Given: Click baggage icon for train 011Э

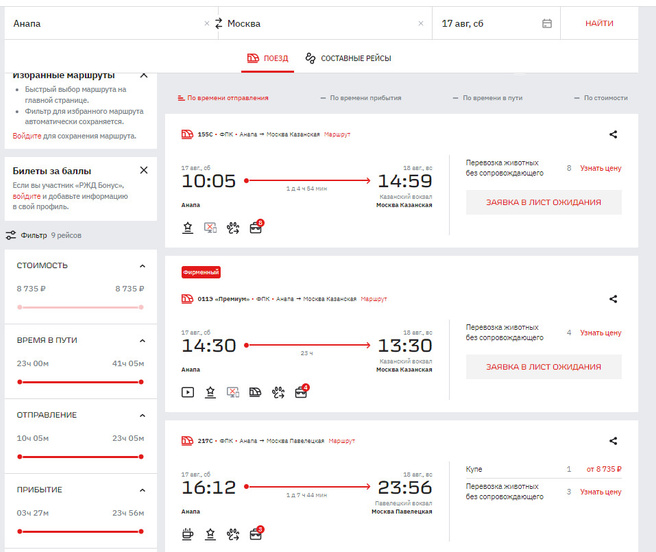Looking at the screenshot, I should [301, 392].
